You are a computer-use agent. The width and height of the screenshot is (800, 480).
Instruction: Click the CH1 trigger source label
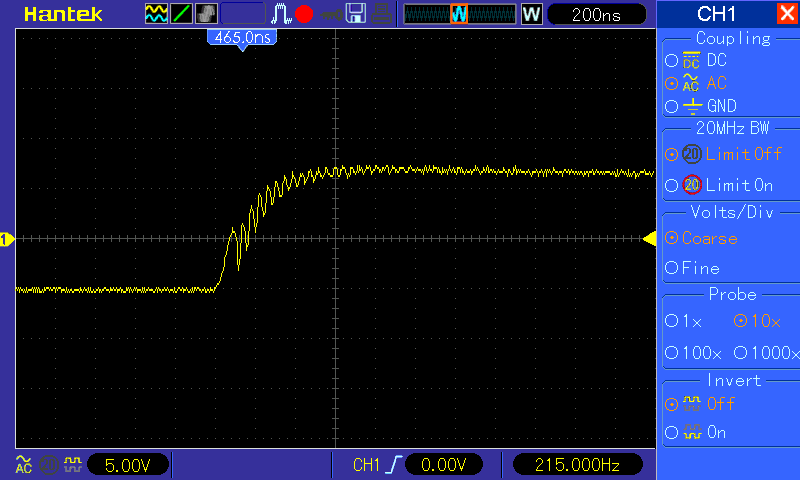tap(366, 465)
